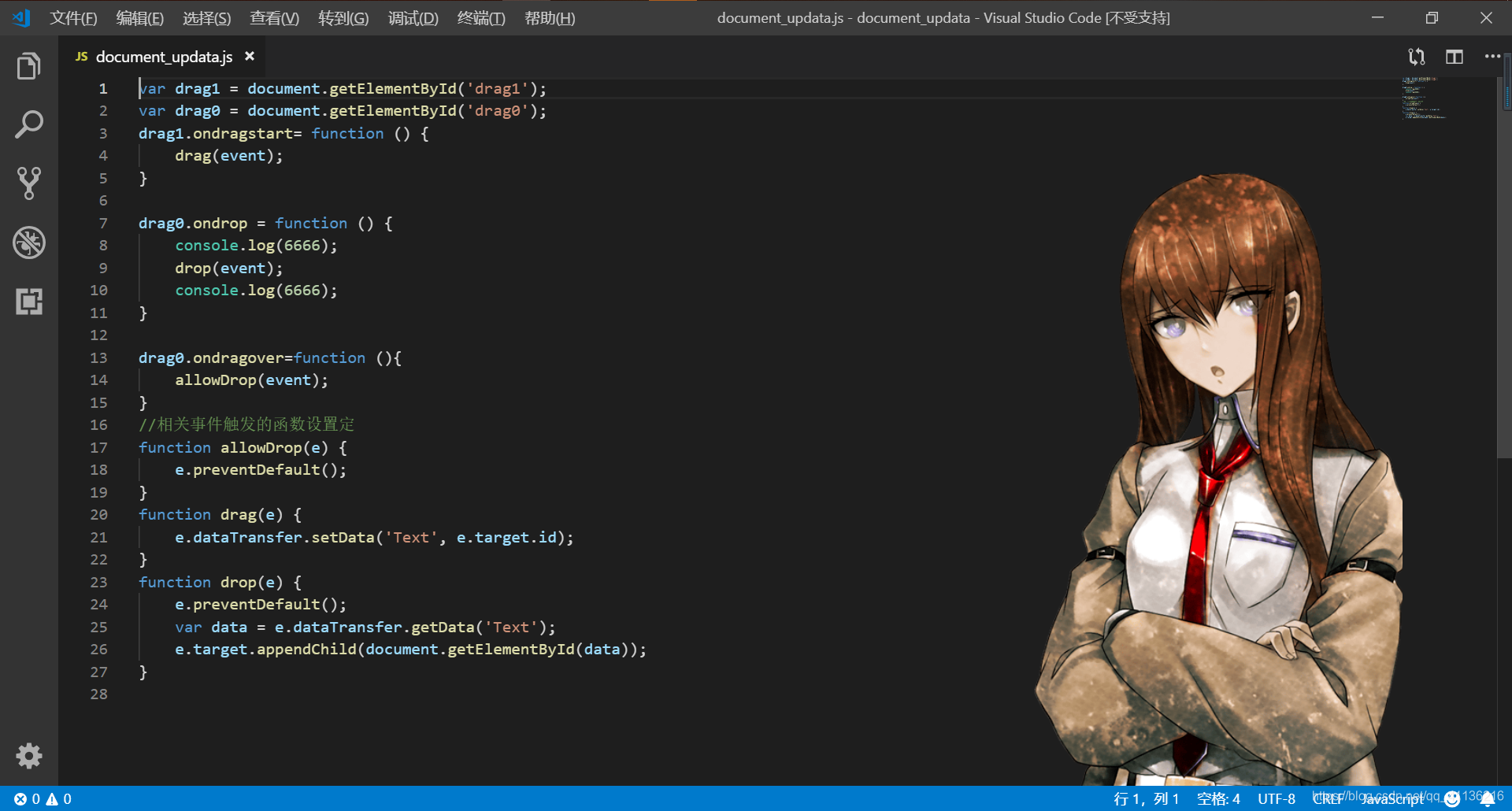Open the feedback smiley in status bar
The height and width of the screenshot is (811, 1512).
(x=1452, y=798)
